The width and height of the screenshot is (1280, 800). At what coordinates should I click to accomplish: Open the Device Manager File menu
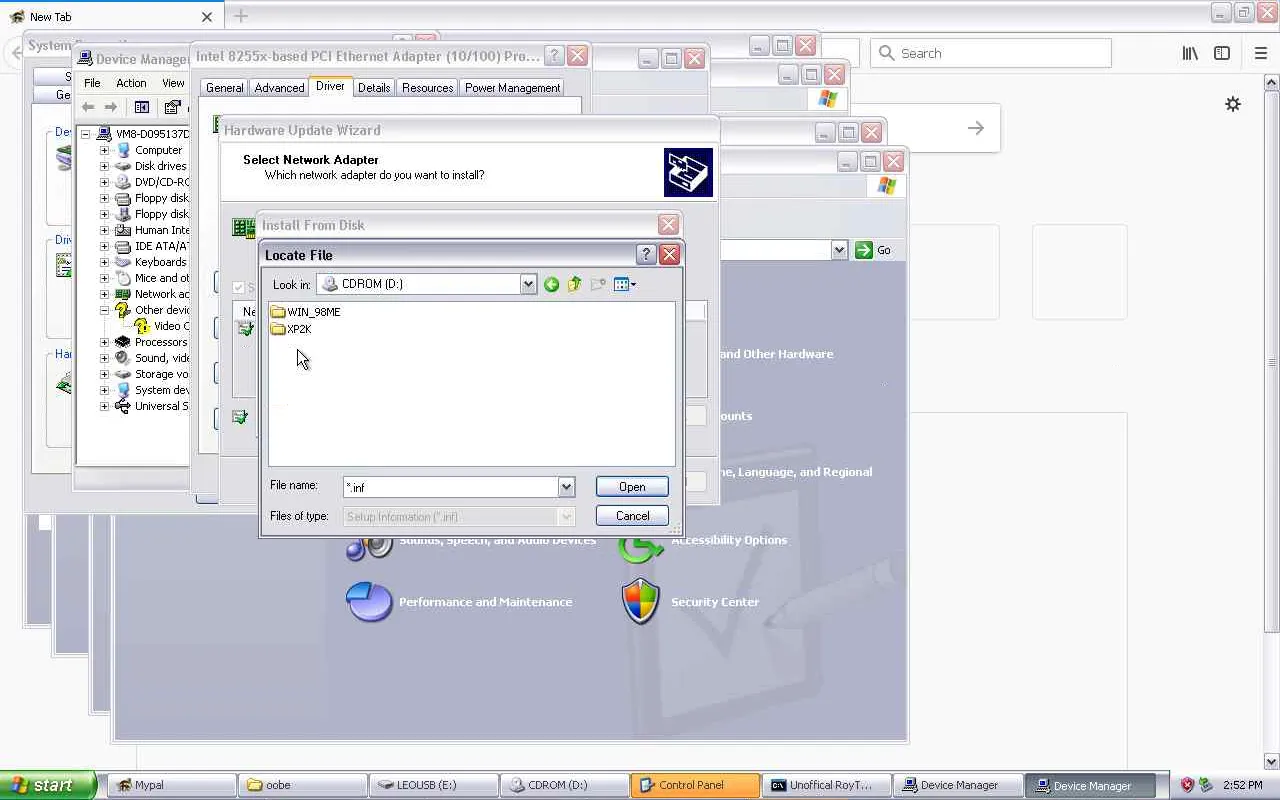point(92,83)
